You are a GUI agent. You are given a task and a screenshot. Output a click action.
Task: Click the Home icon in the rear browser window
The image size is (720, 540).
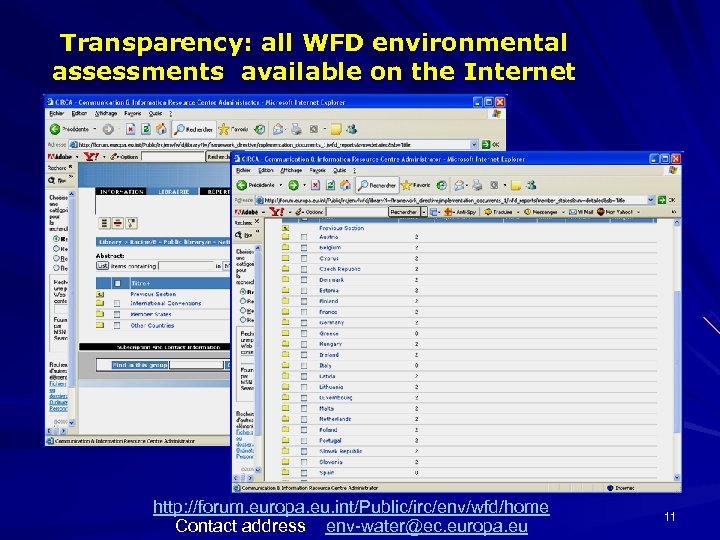[161, 129]
